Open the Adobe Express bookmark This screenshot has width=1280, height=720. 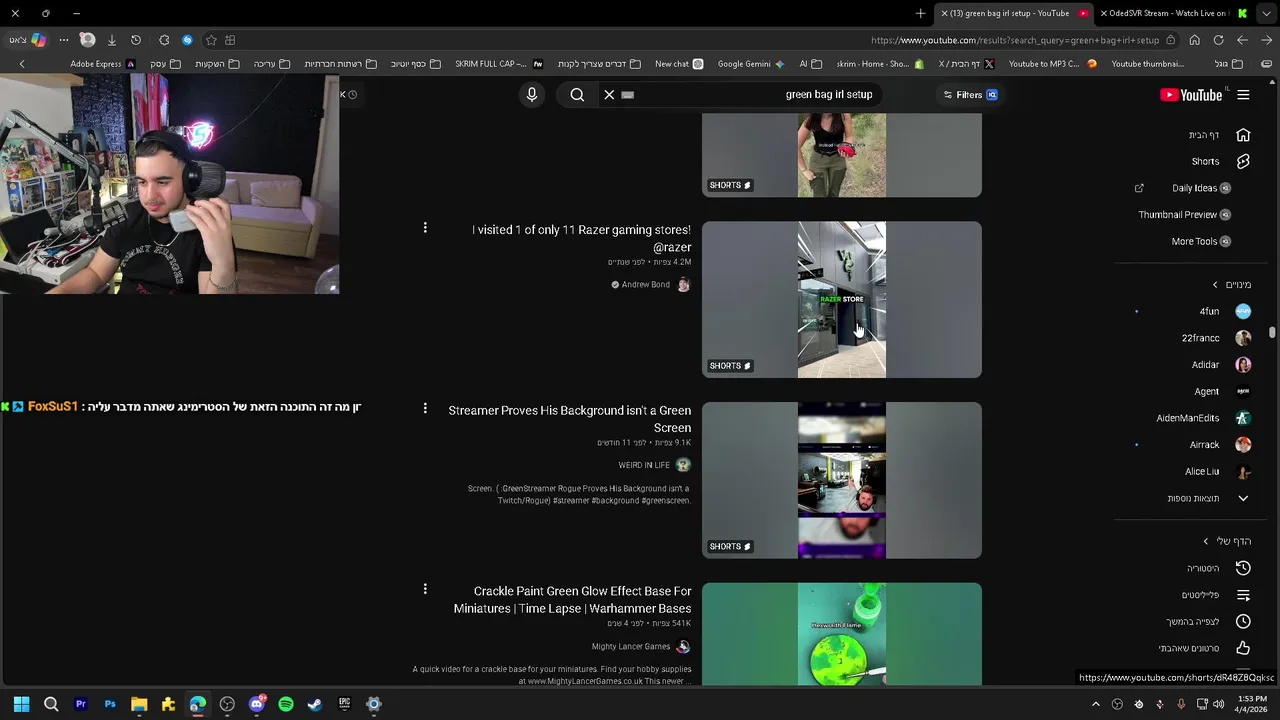coord(103,64)
